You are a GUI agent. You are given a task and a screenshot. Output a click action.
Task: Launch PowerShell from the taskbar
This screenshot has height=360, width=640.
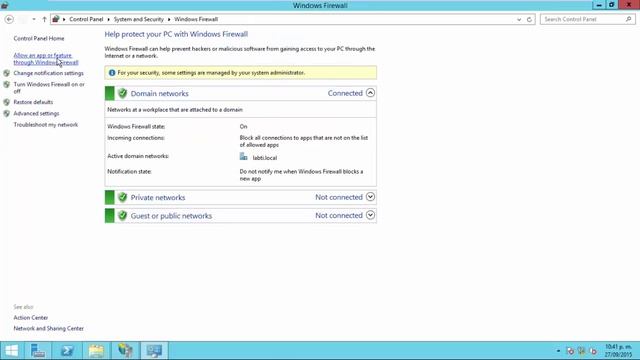click(67, 351)
